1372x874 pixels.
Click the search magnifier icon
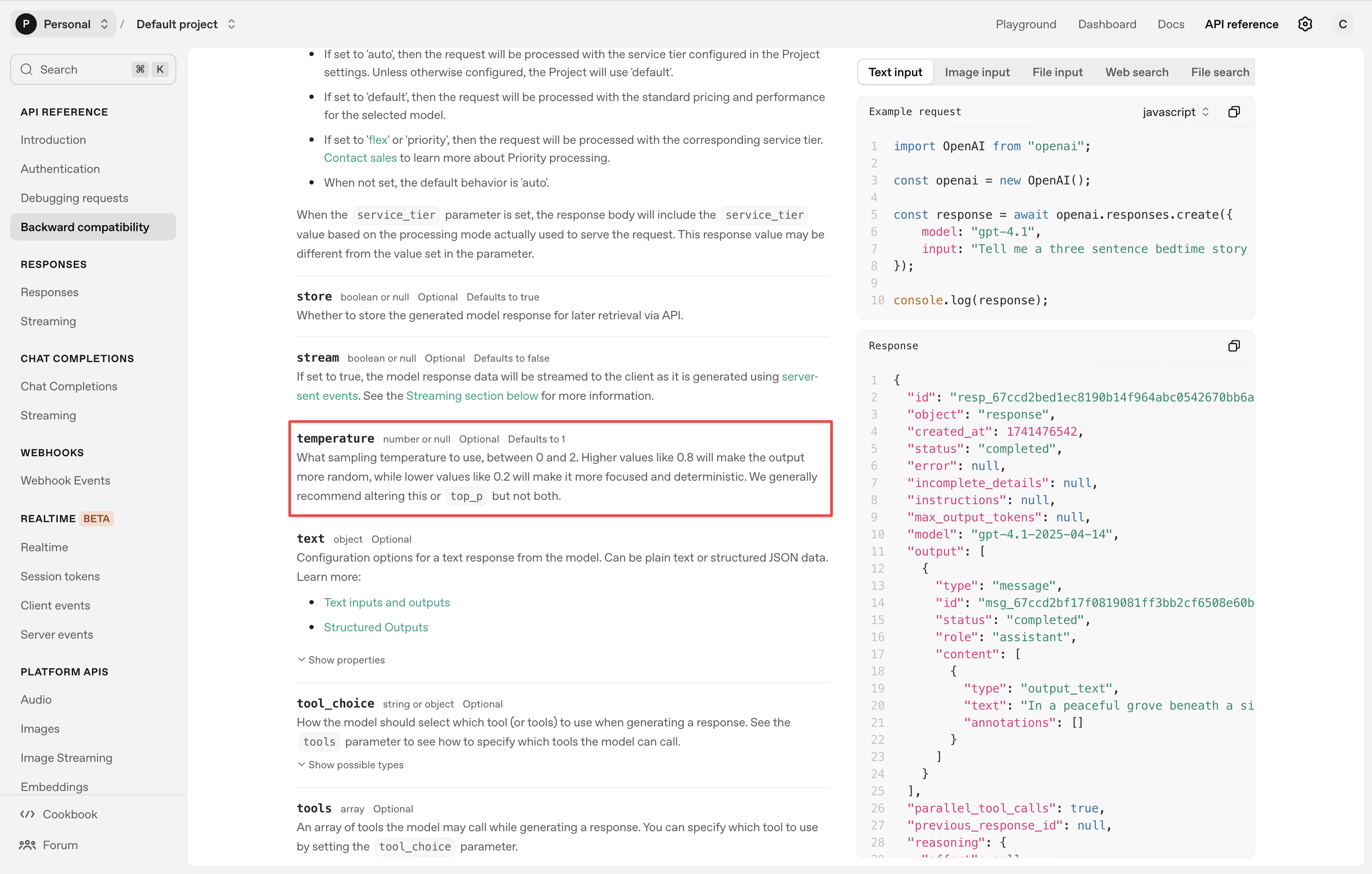point(26,69)
